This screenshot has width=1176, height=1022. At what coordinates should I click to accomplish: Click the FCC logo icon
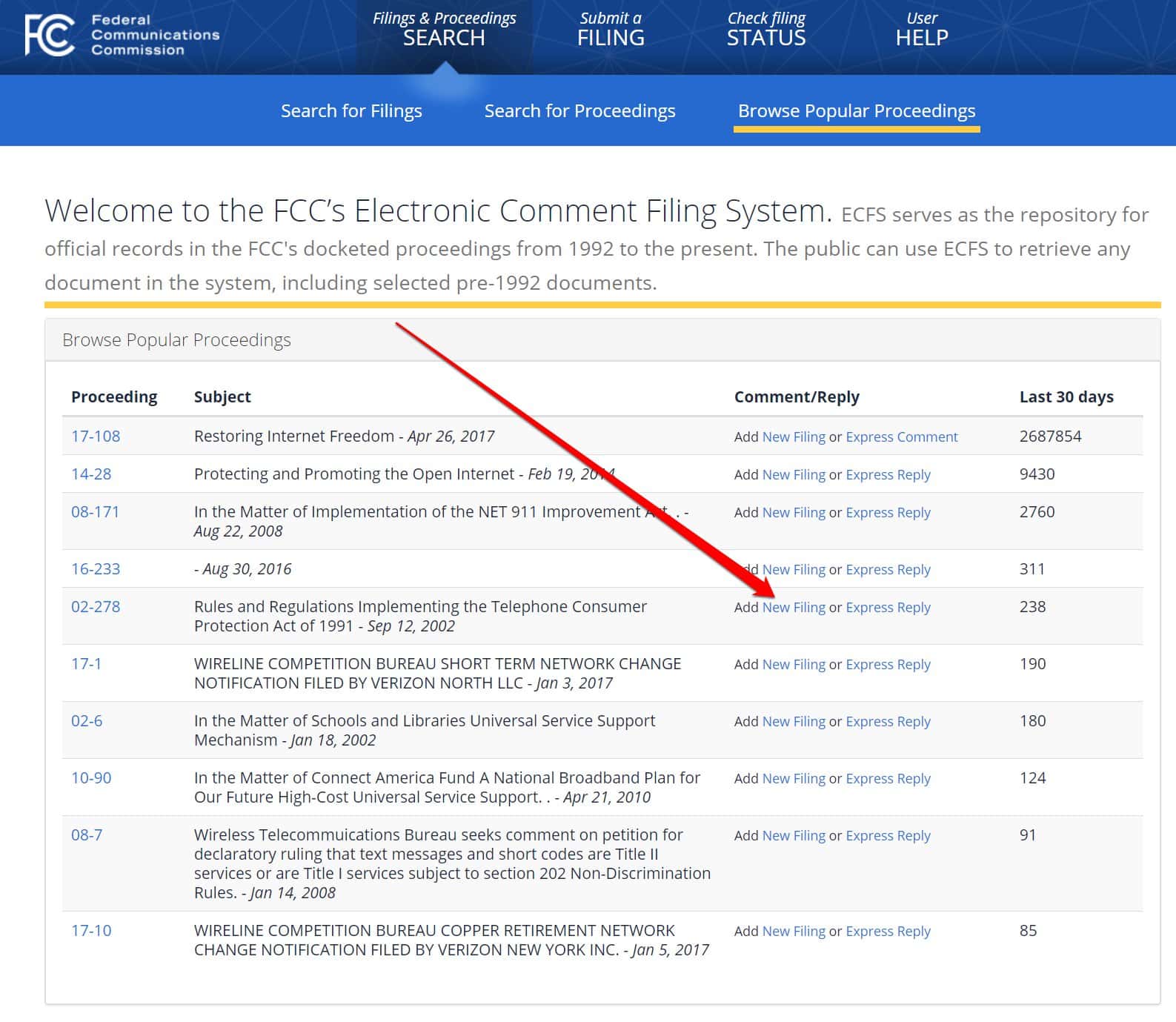(50, 35)
